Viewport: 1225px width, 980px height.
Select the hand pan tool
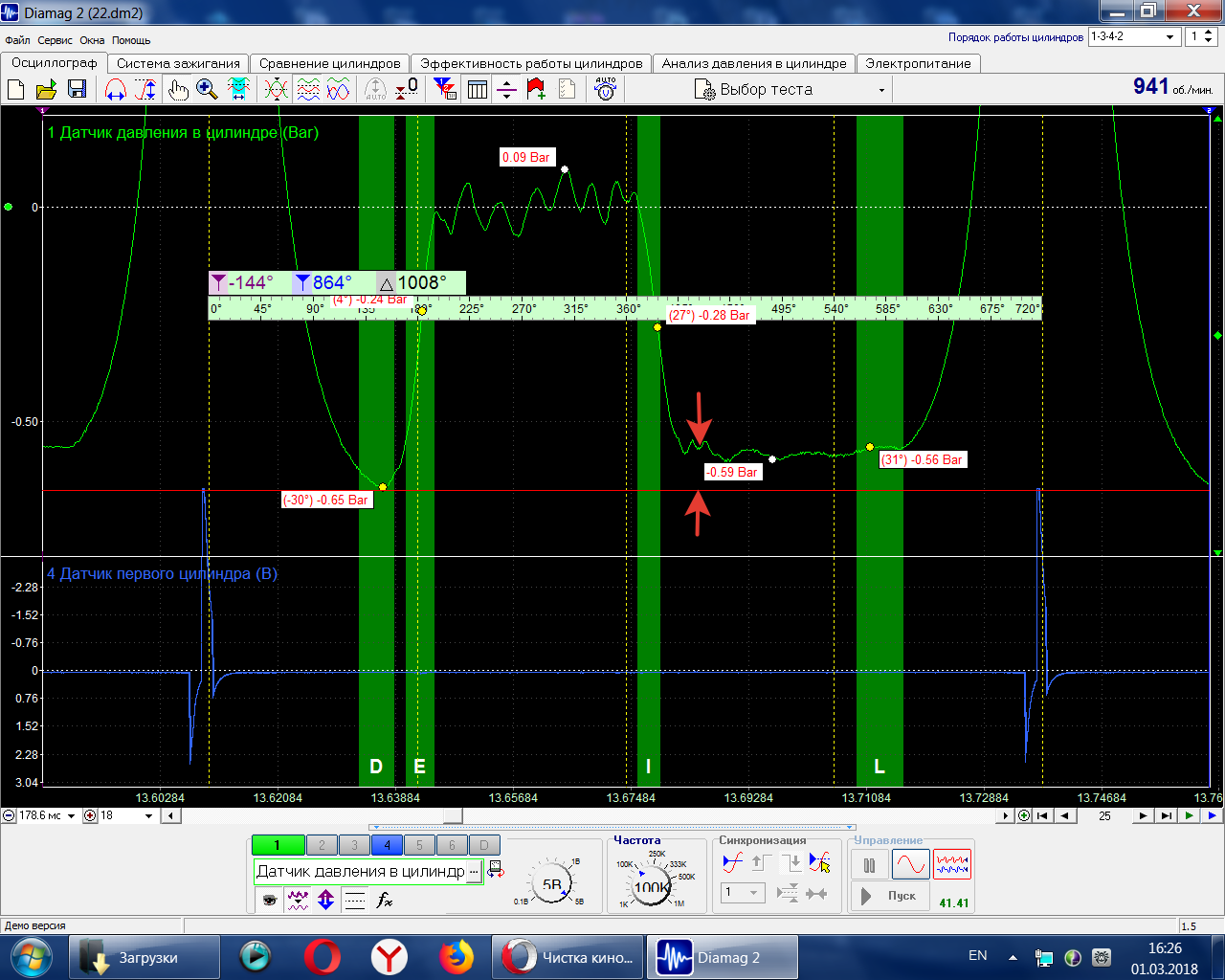click(178, 89)
